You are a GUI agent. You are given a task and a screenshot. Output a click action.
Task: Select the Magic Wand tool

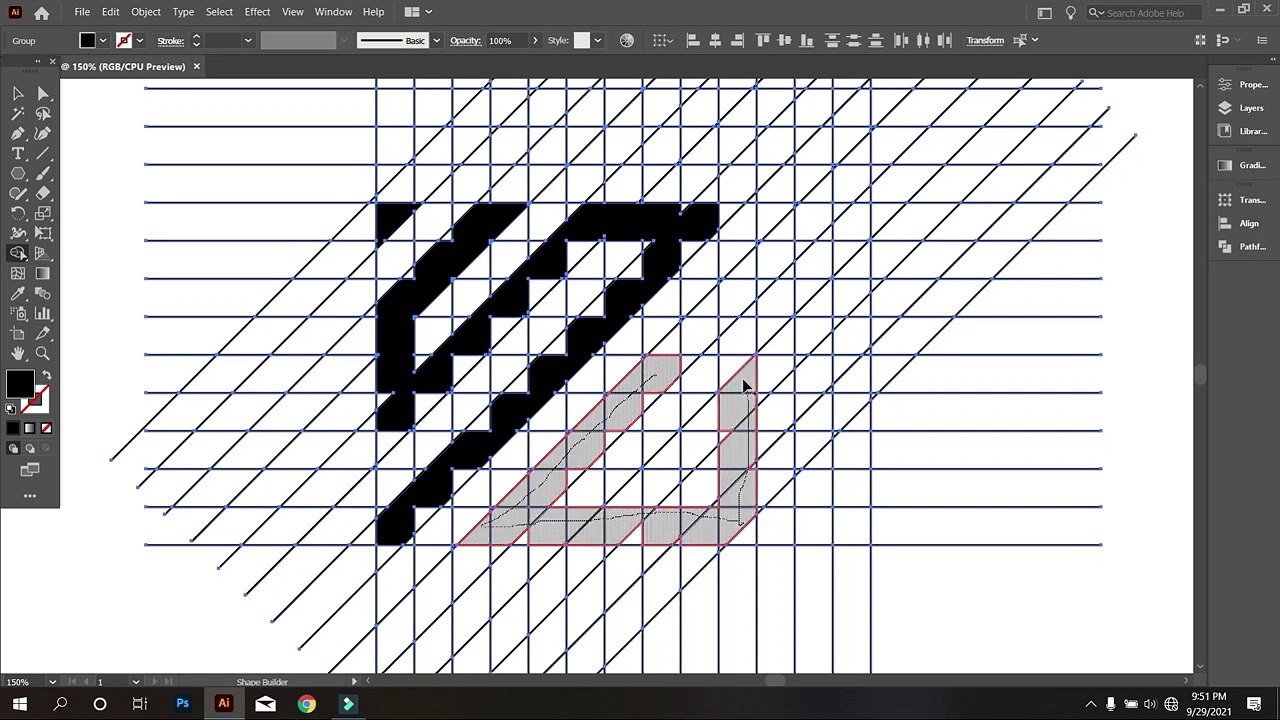tap(18, 113)
